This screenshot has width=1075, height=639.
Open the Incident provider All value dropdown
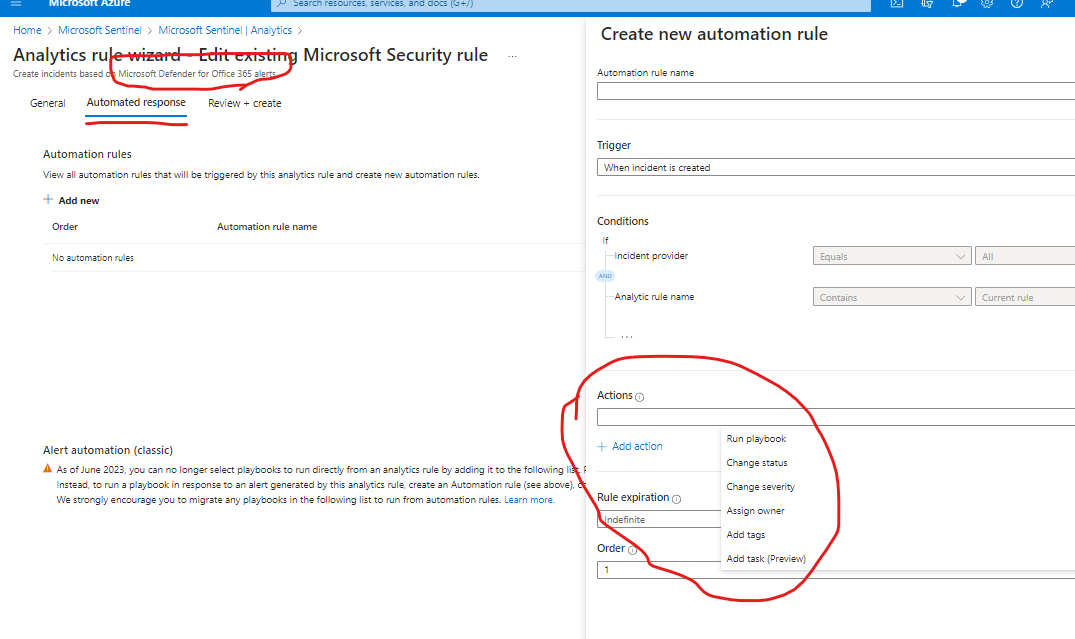point(1025,256)
